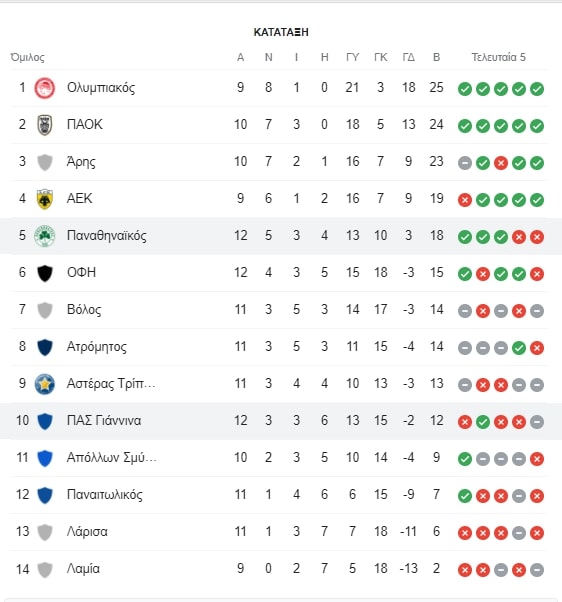Click the Ολυμπιακός team crest

(45, 88)
